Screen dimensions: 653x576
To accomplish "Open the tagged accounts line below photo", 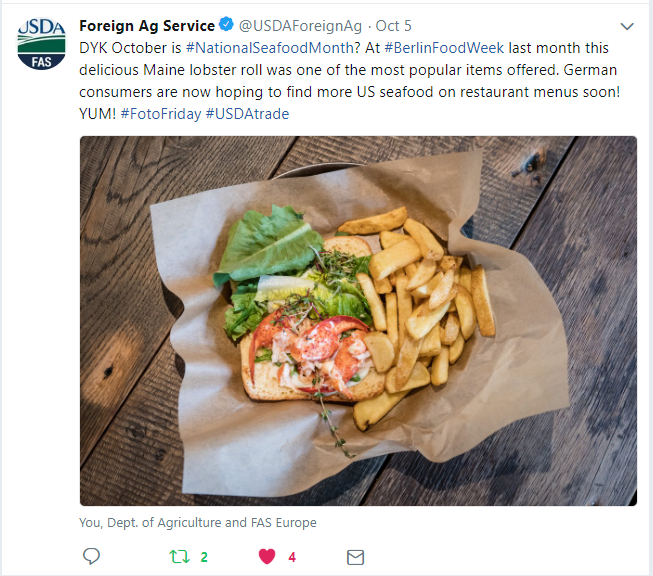I will (198, 522).
